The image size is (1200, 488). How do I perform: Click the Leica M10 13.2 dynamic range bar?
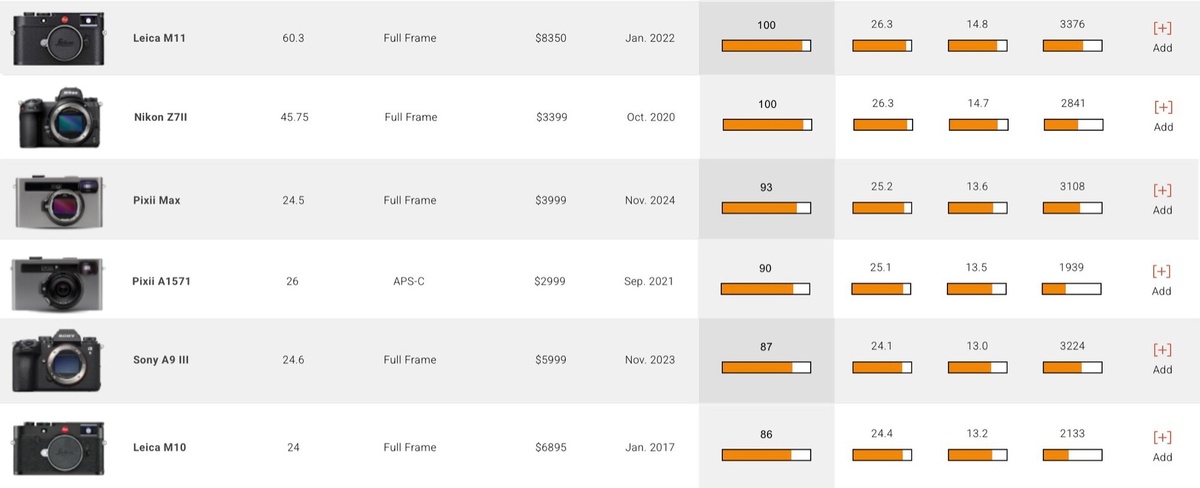tap(977, 455)
